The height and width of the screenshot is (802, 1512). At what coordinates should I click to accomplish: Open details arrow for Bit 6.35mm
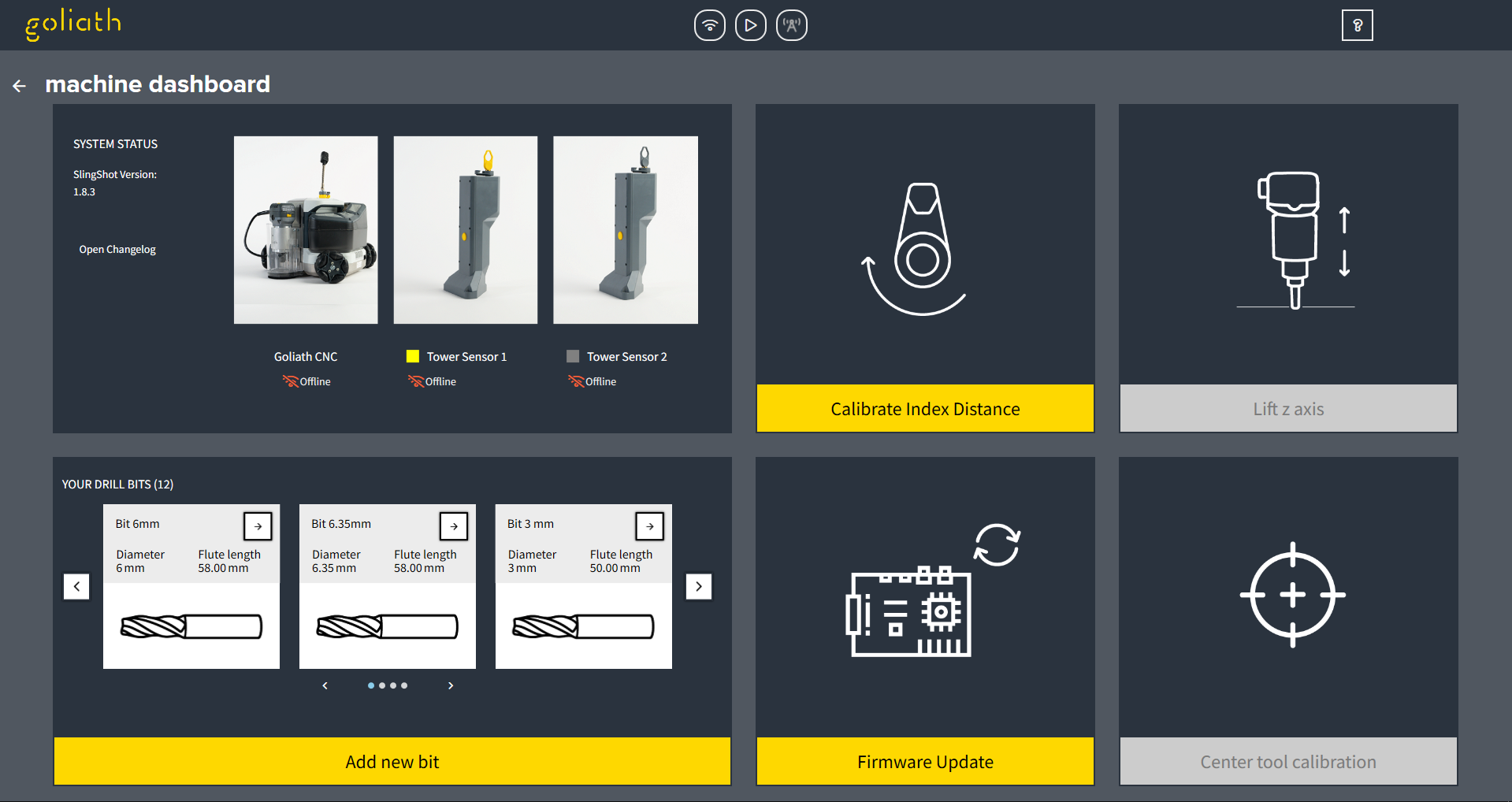click(x=454, y=526)
